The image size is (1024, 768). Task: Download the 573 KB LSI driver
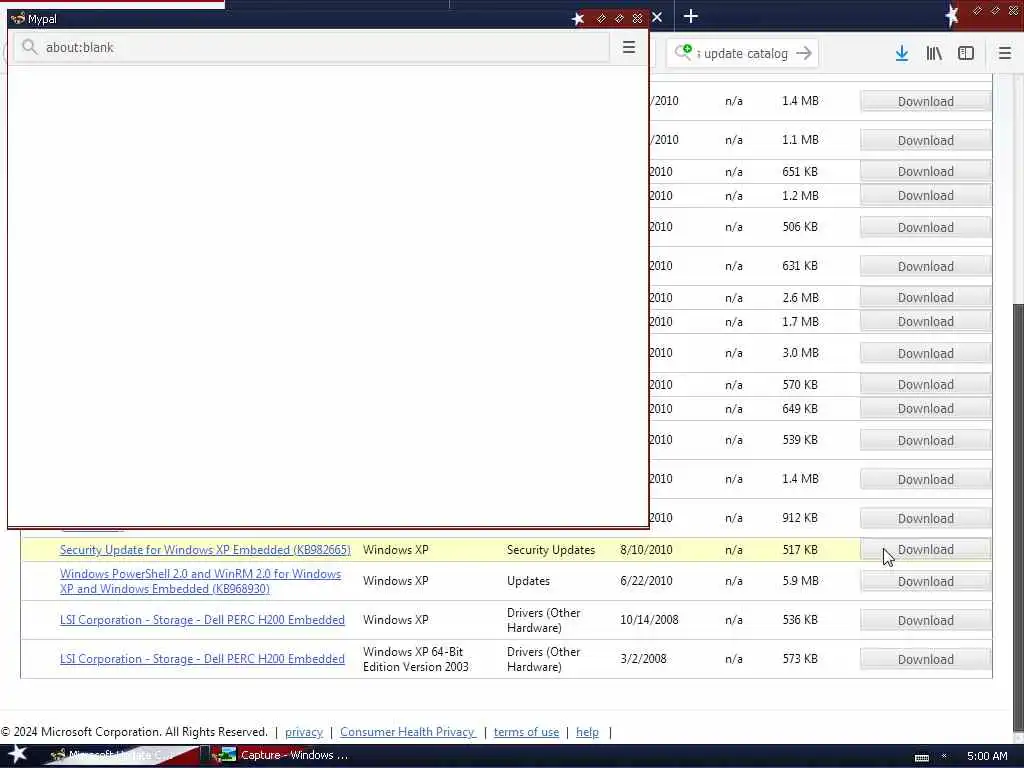925,660
